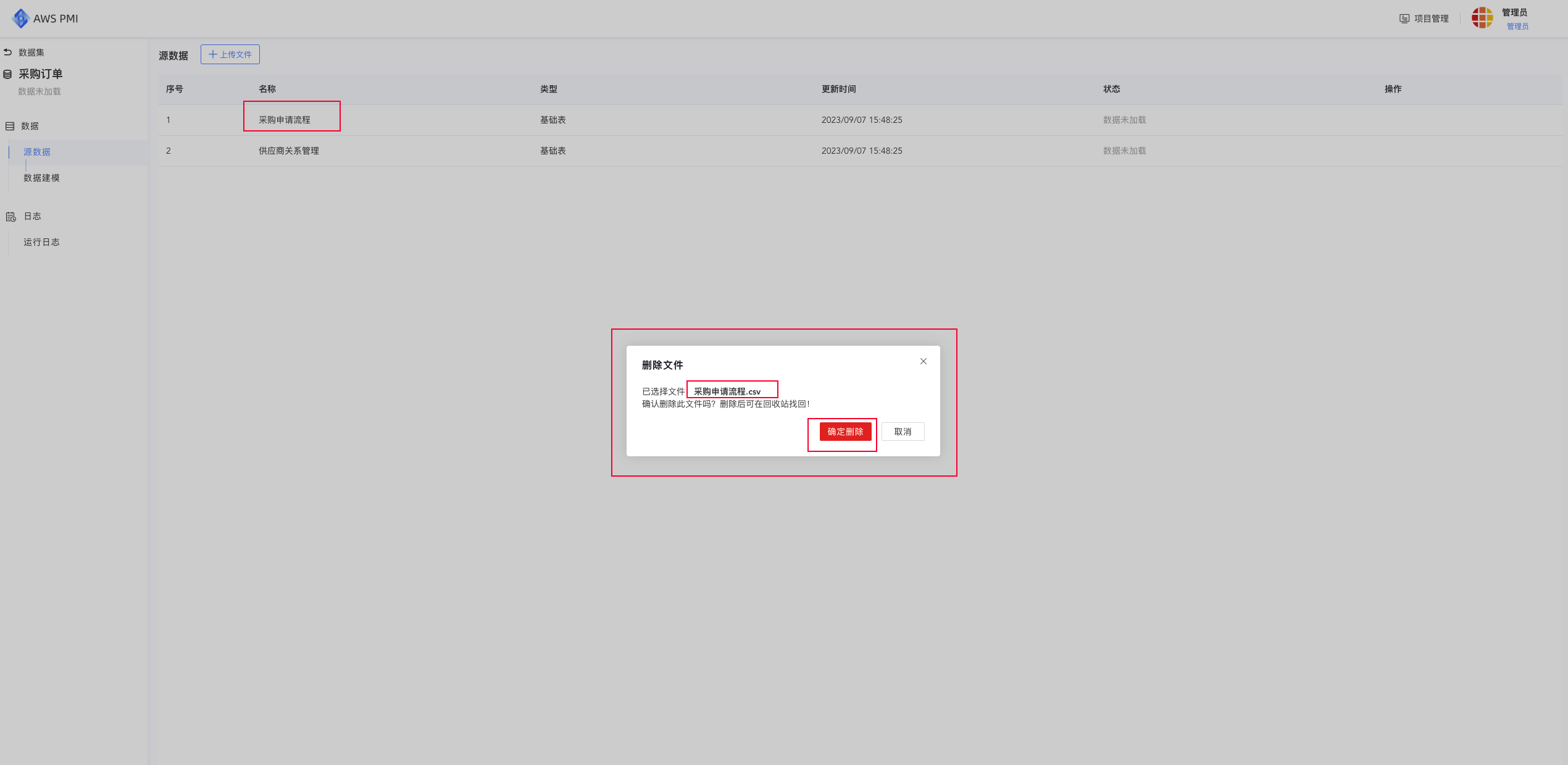Cancel deletion with 取消 button
The image size is (1568, 765).
[x=903, y=432]
